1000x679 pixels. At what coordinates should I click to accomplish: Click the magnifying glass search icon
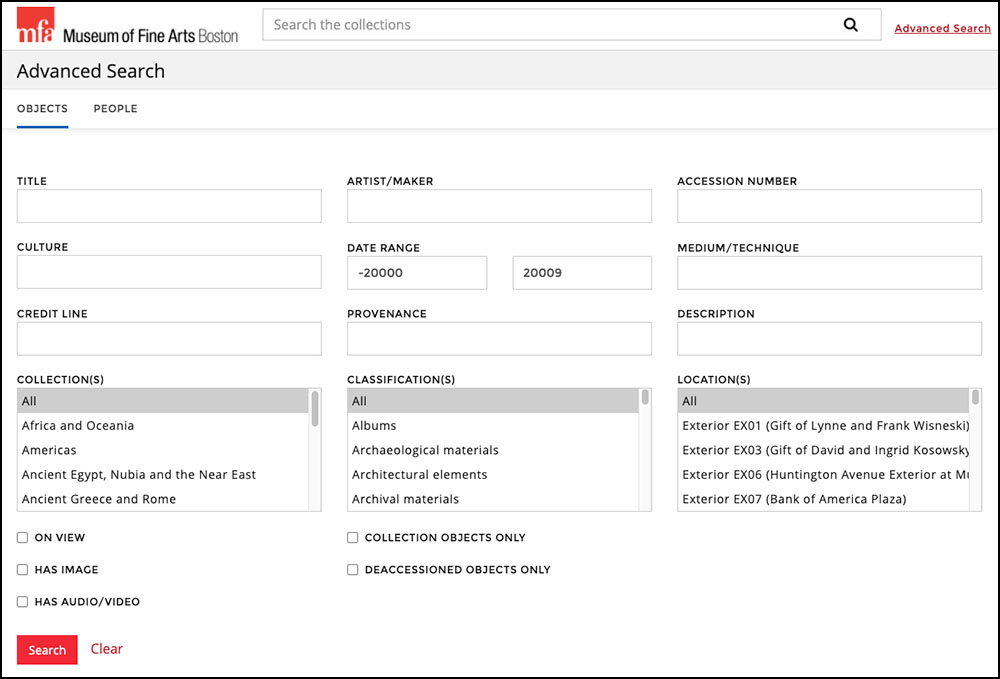click(851, 24)
